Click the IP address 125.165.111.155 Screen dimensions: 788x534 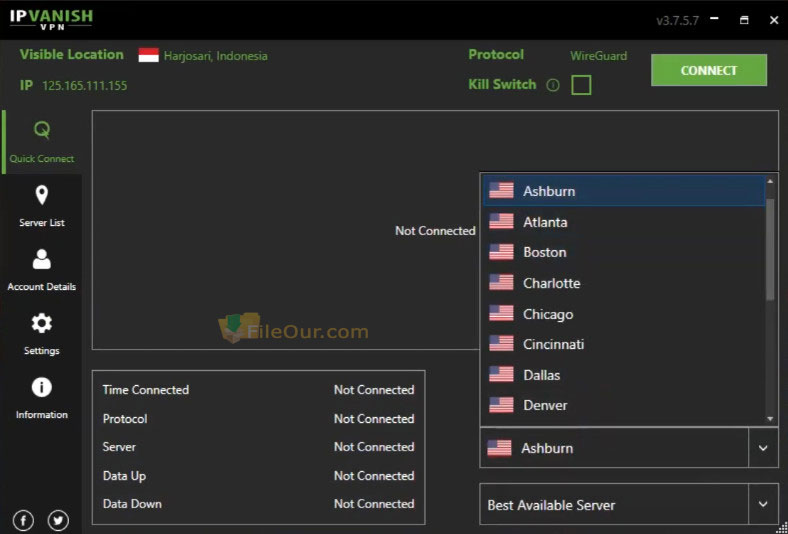84,86
